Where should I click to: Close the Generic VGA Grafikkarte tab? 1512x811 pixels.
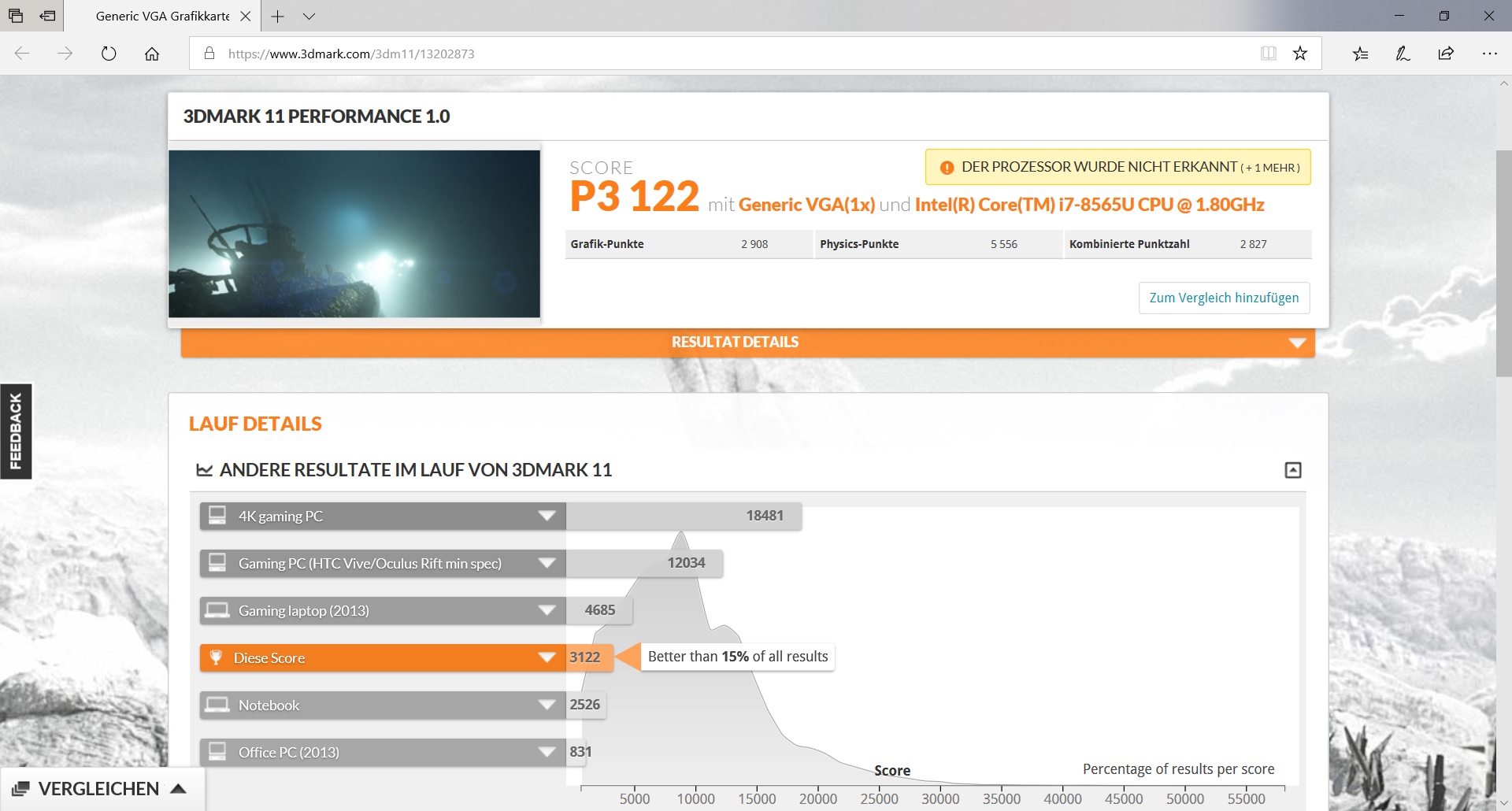point(246,16)
